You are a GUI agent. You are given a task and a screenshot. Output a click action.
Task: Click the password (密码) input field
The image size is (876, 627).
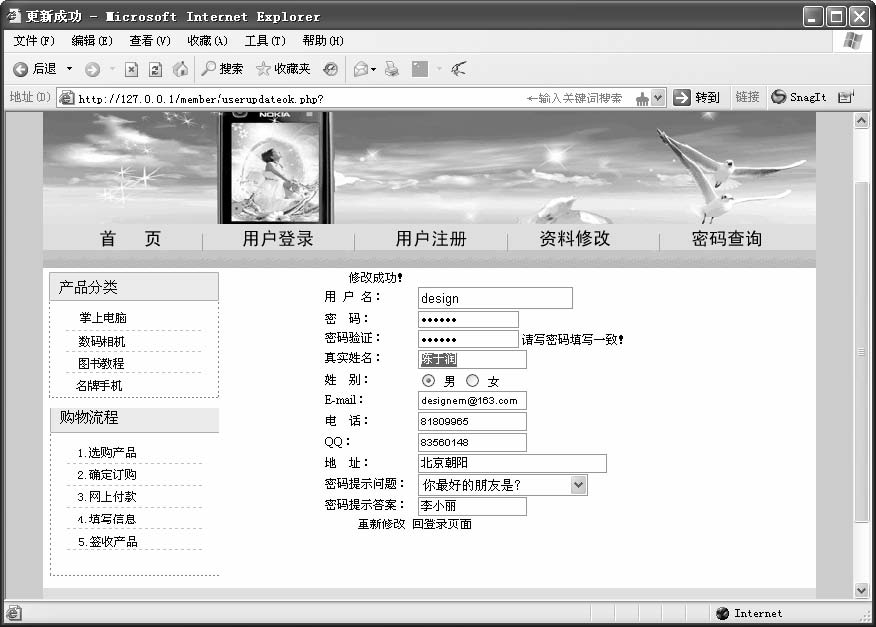tap(468, 319)
